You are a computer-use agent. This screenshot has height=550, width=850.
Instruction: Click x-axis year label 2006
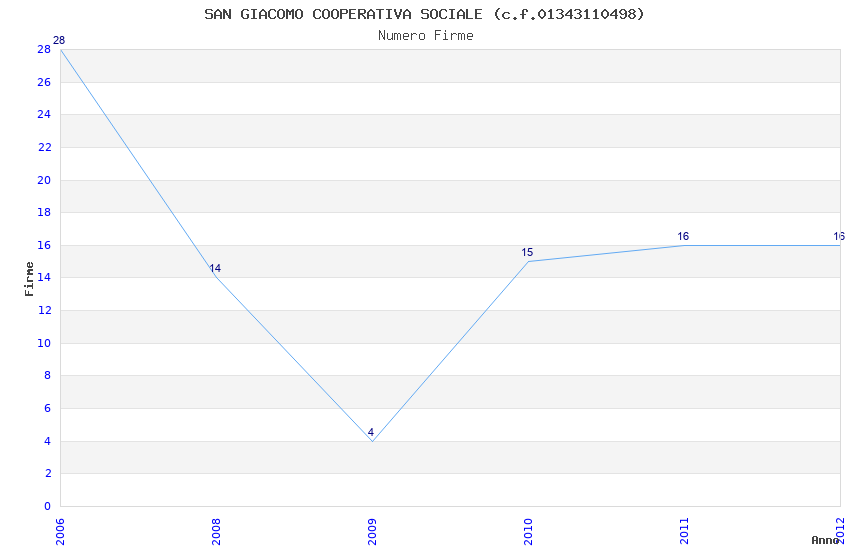coord(60,532)
